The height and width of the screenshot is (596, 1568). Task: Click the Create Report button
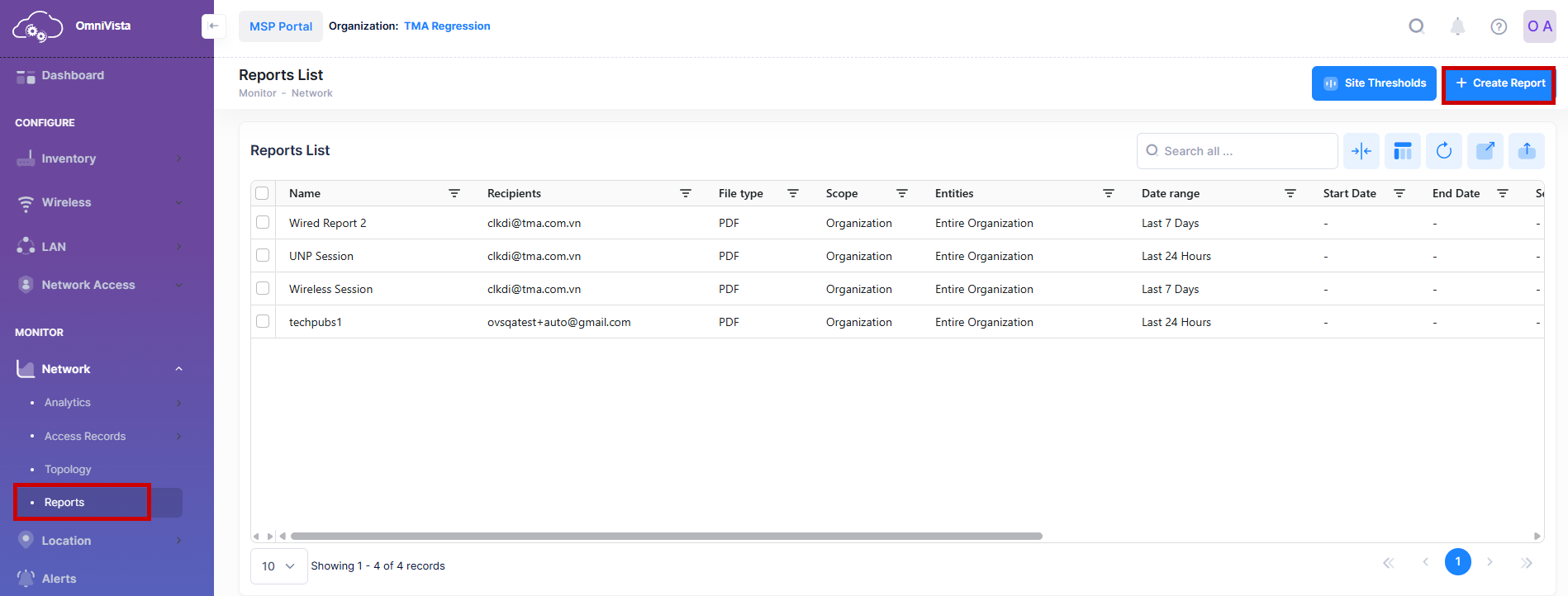click(1499, 83)
